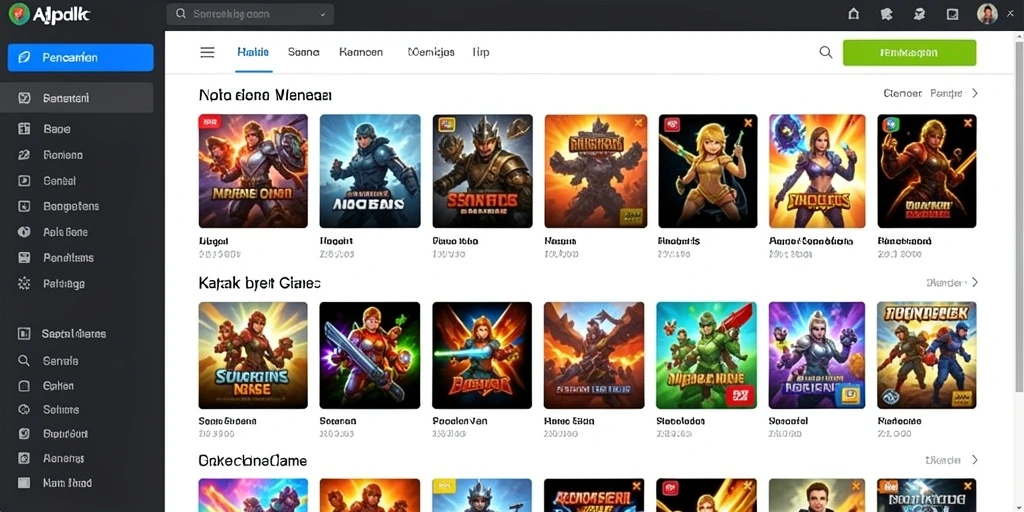The width and height of the screenshot is (1024, 512).
Task: Click the Pathiage sidebar label
Action: click(x=64, y=283)
